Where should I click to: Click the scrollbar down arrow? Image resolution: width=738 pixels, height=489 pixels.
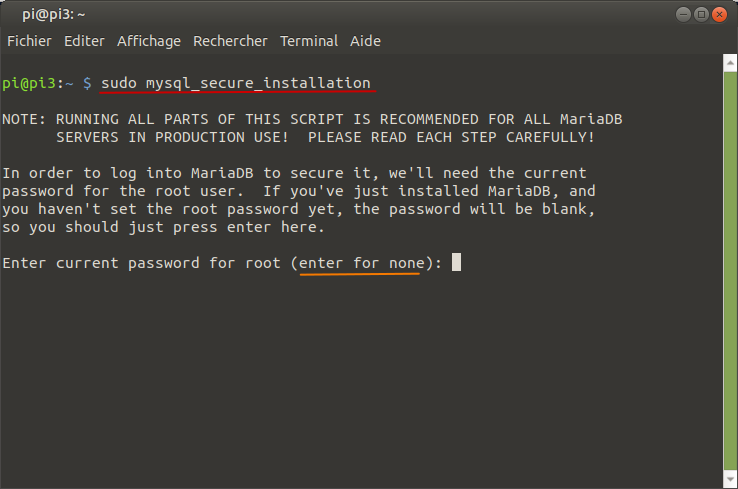[x=730, y=479]
